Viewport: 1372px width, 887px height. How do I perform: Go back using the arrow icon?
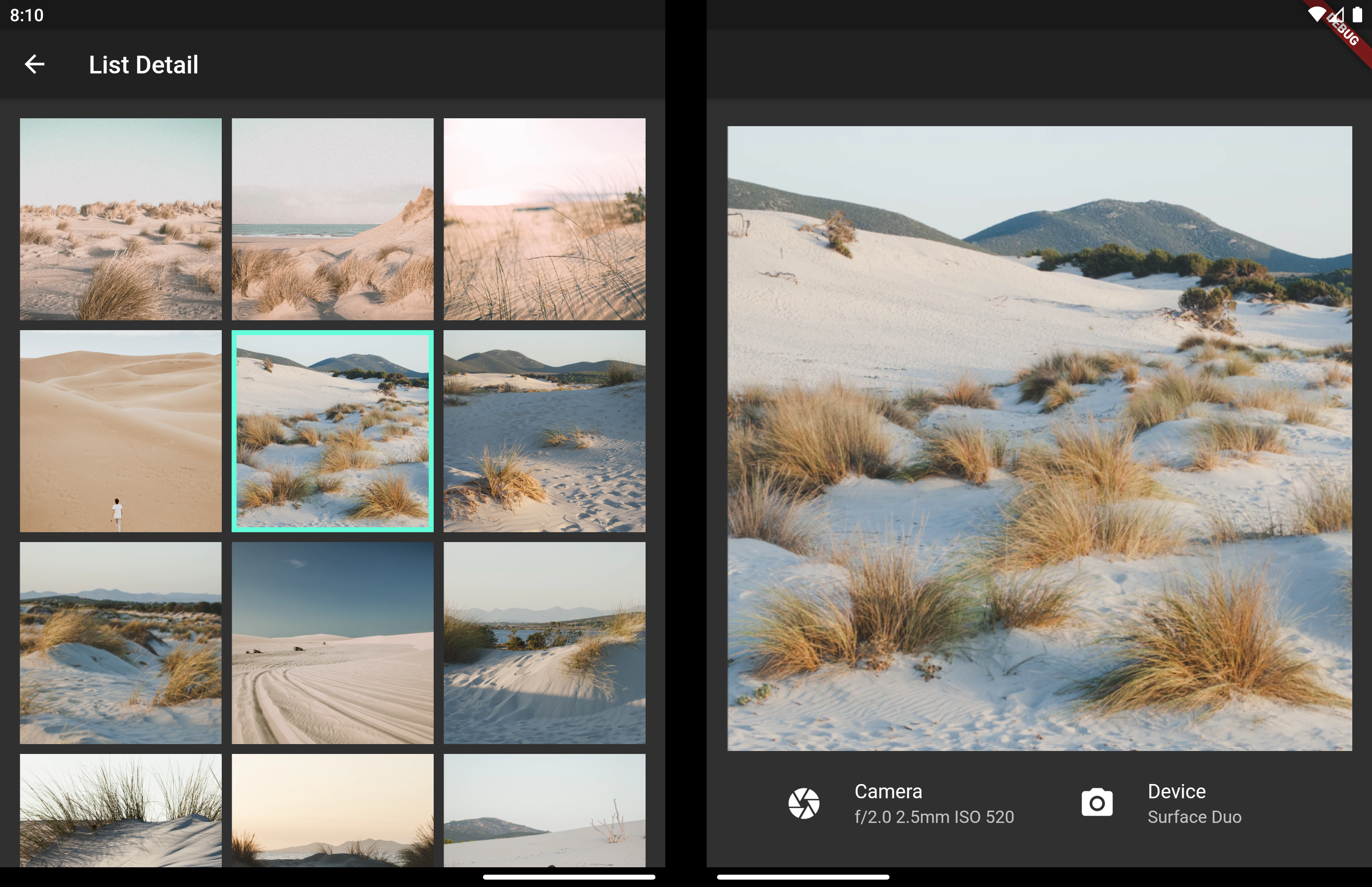(x=34, y=64)
